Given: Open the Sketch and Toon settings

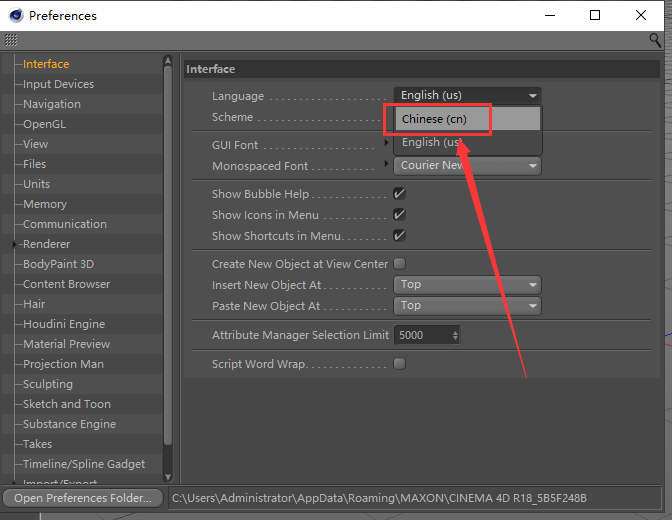Looking at the screenshot, I should coord(67,404).
